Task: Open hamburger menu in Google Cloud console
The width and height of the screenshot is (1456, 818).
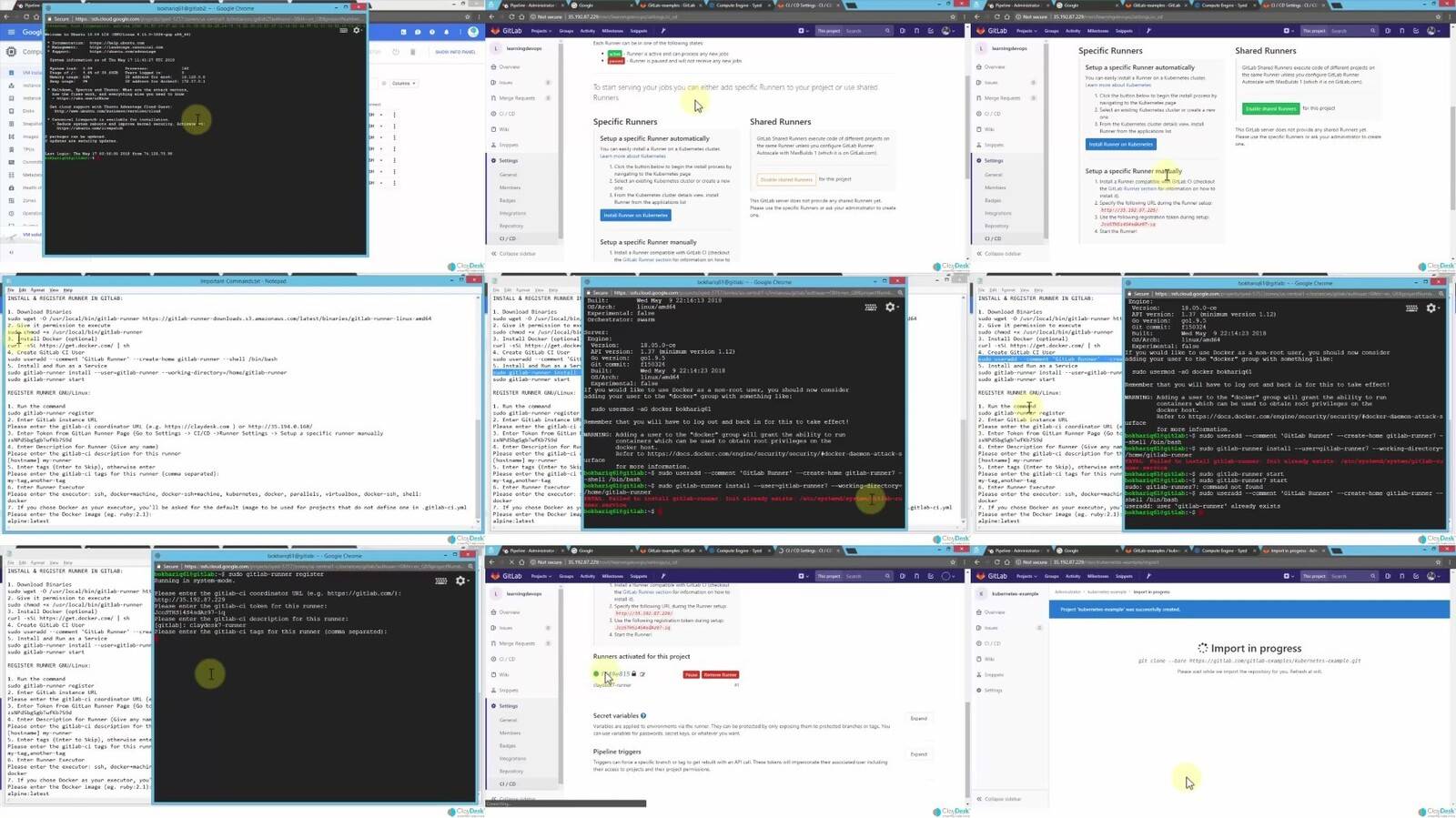Action: click(x=11, y=32)
